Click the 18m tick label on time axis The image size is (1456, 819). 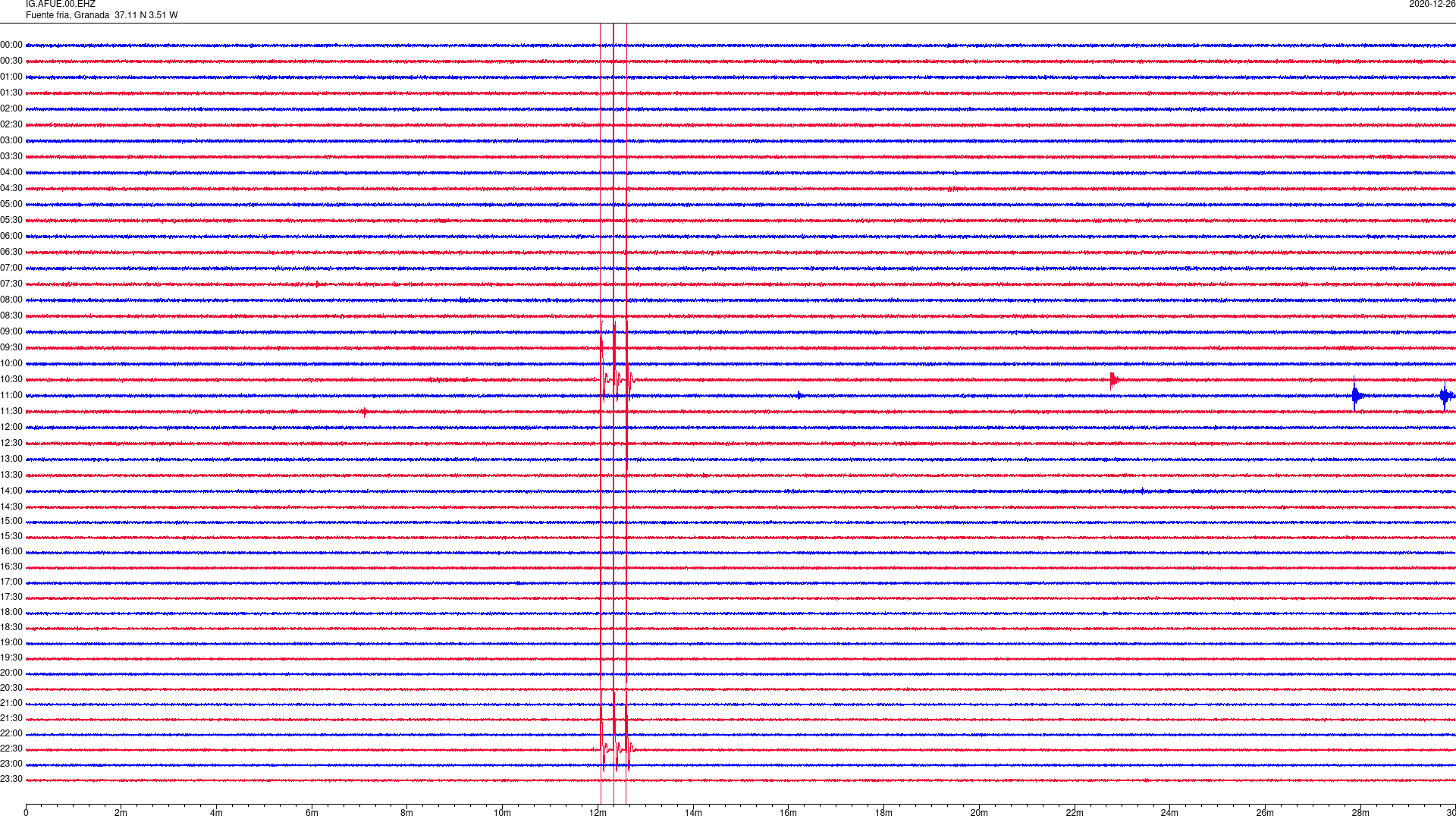coord(883,813)
